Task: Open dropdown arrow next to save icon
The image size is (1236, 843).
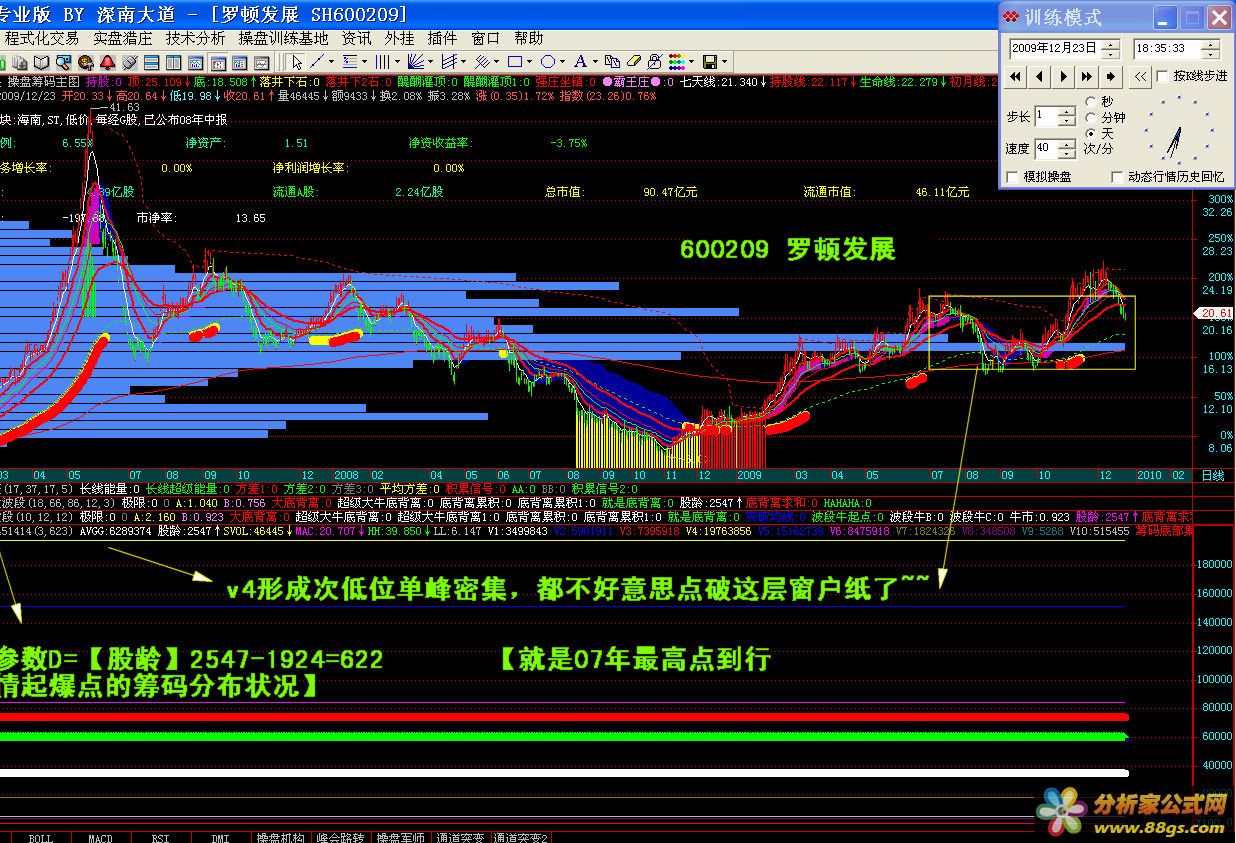Action: [x=724, y=61]
